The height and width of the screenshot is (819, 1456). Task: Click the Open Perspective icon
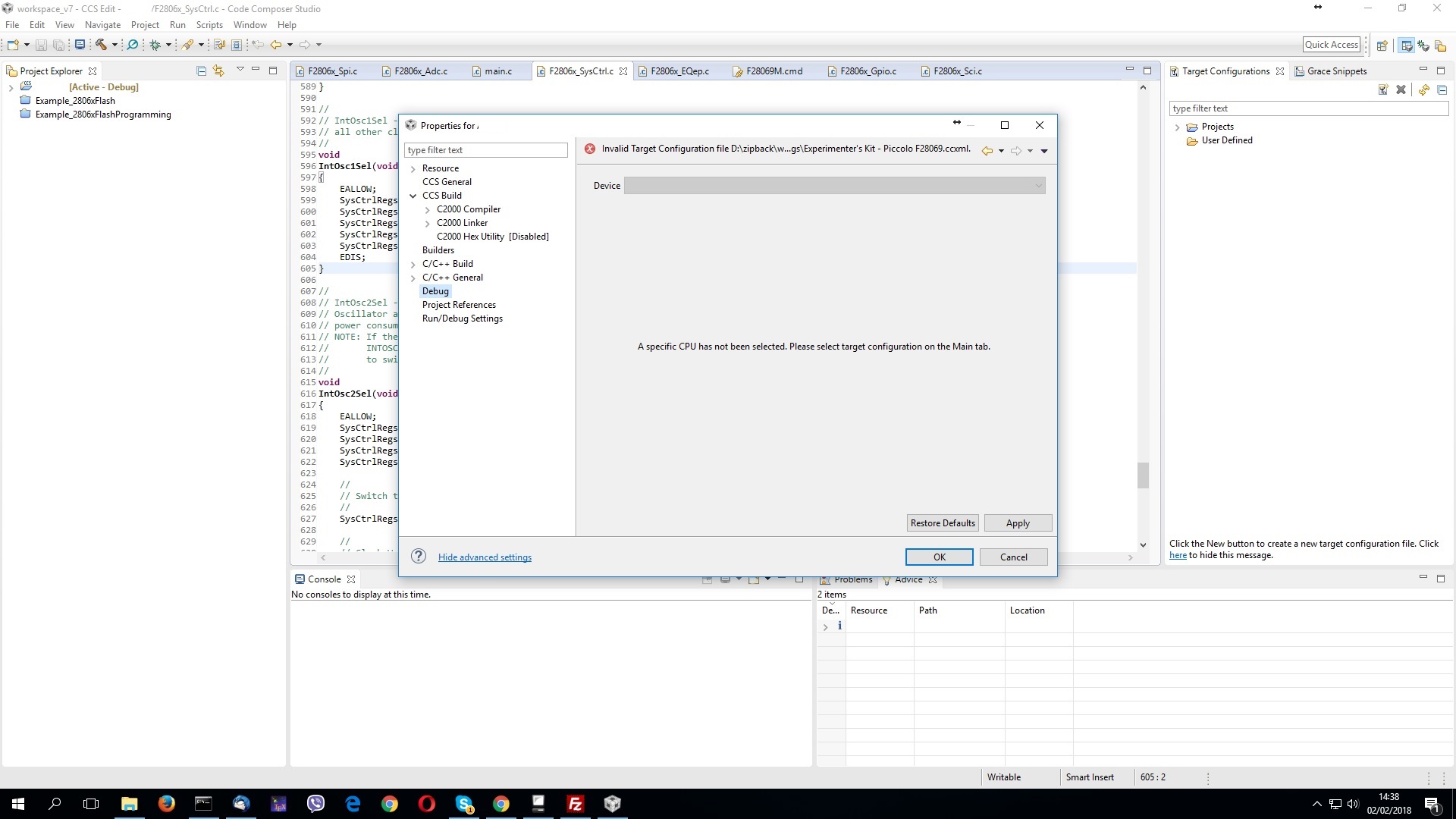1382,45
